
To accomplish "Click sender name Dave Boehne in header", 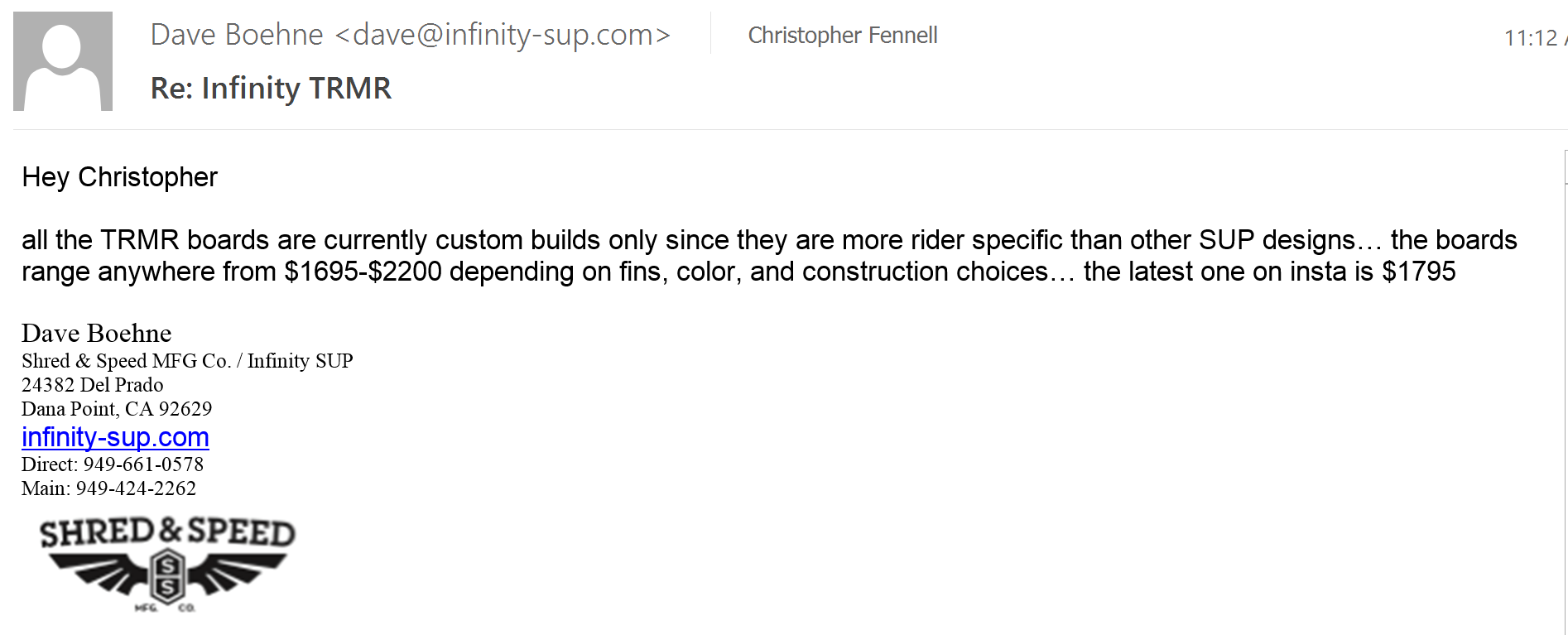I will pyautogui.click(x=237, y=35).
